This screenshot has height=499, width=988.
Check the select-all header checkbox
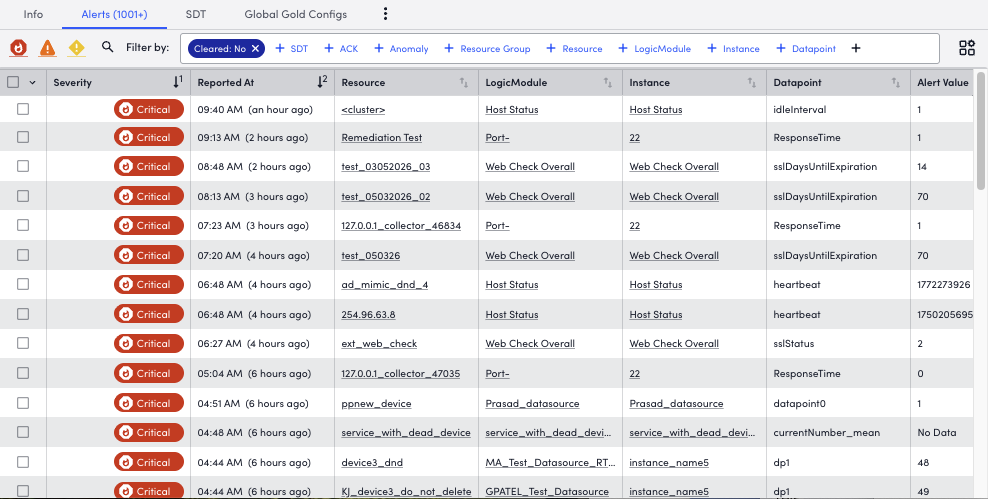point(14,82)
